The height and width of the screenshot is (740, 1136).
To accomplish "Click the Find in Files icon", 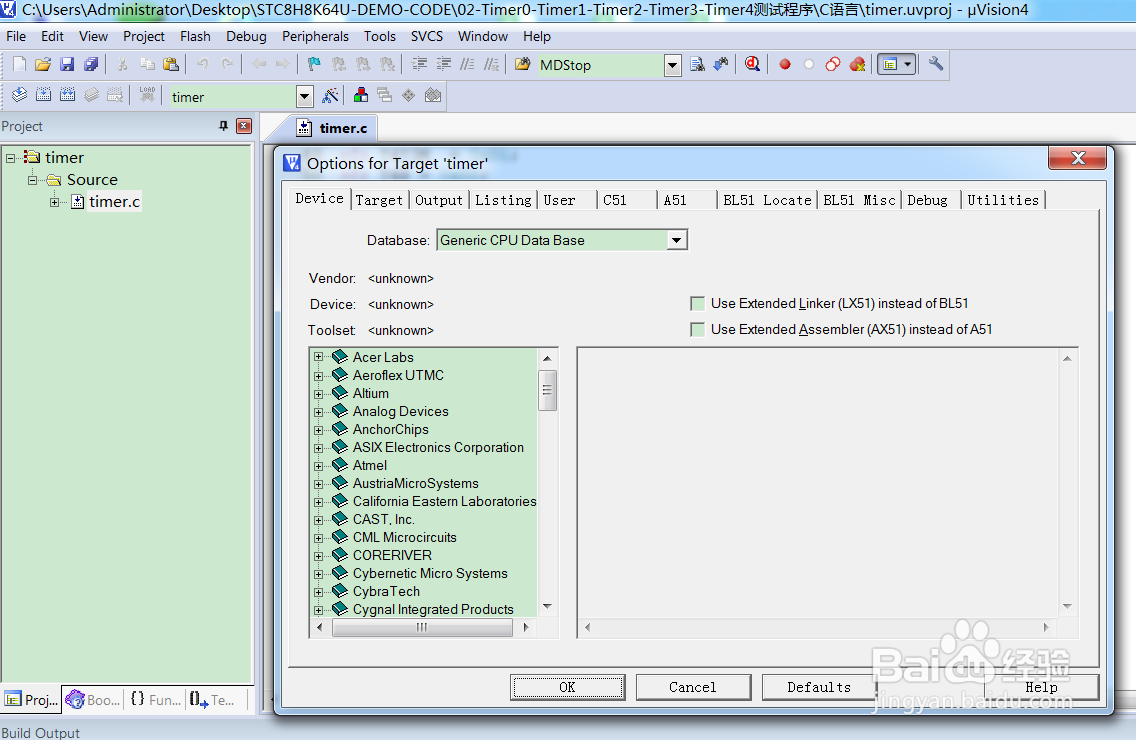I will click(x=522, y=65).
